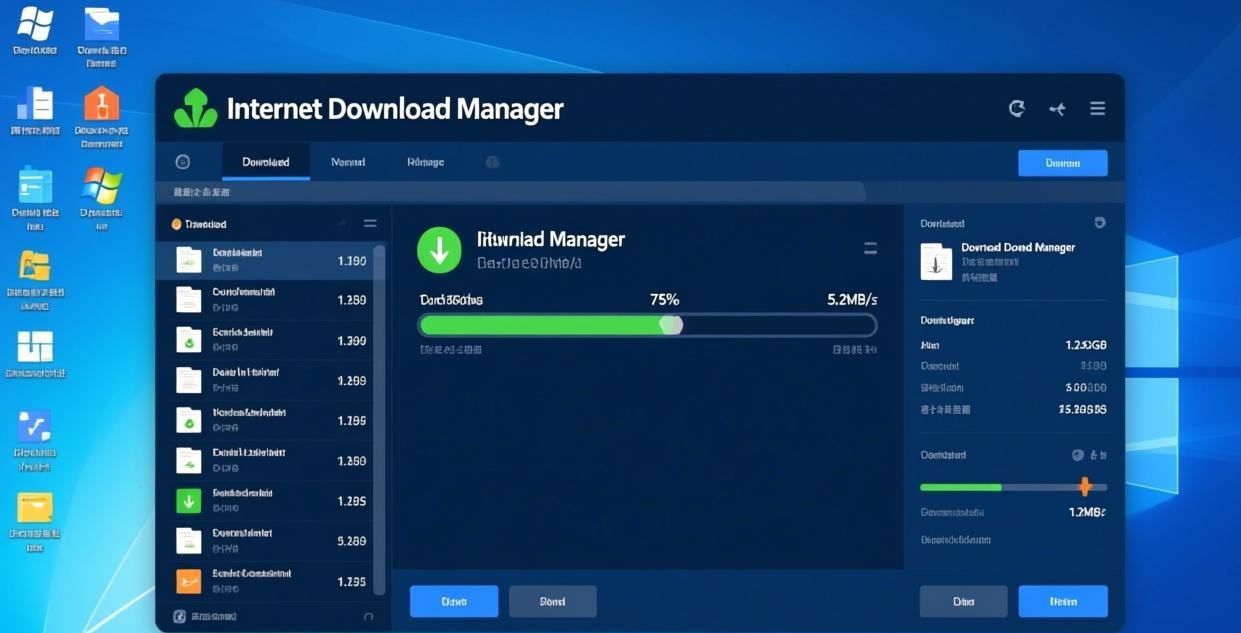Click the gray button below the progress panel
This screenshot has width=1241, height=633.
[x=553, y=601]
